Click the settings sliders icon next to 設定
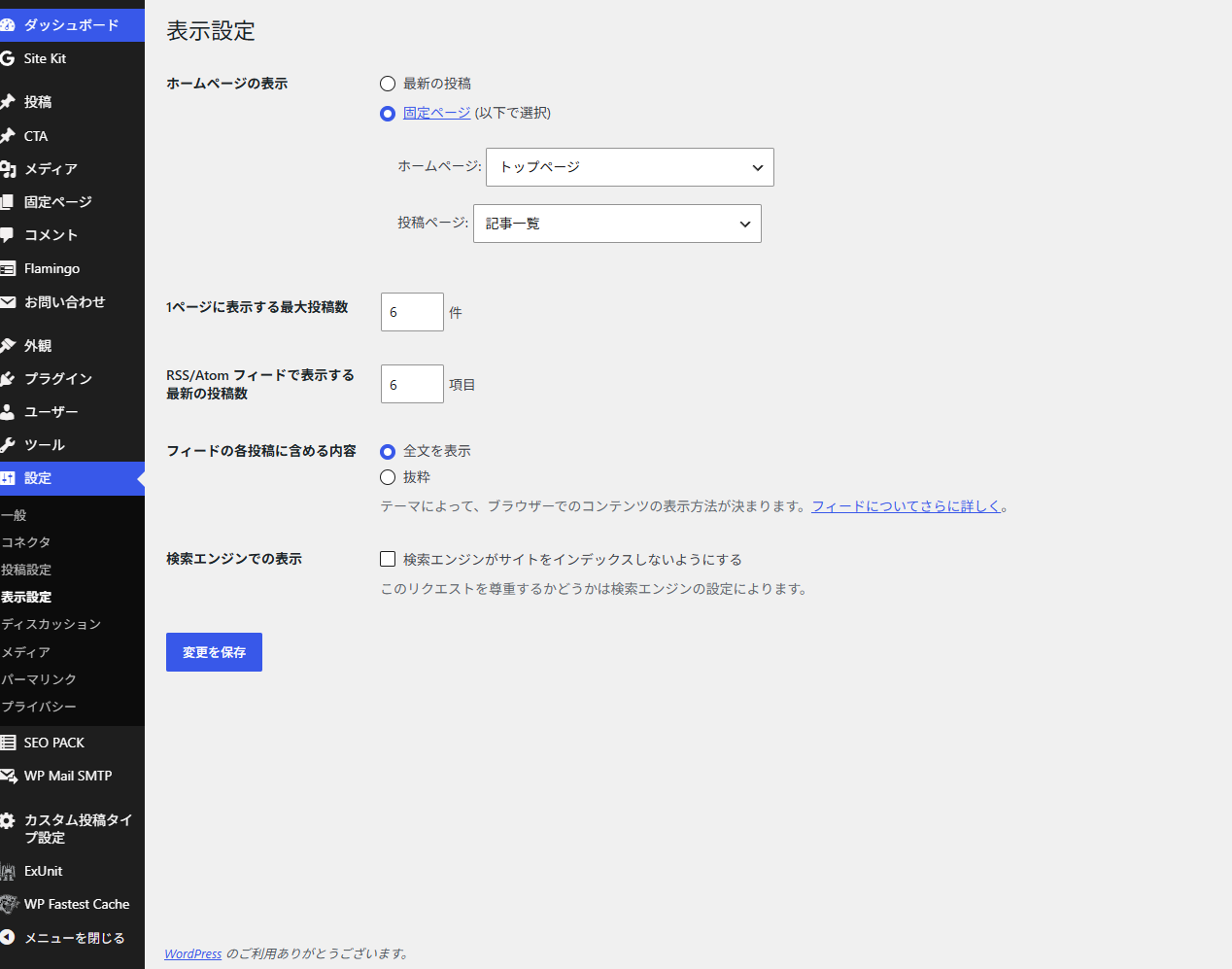 [x=7, y=478]
